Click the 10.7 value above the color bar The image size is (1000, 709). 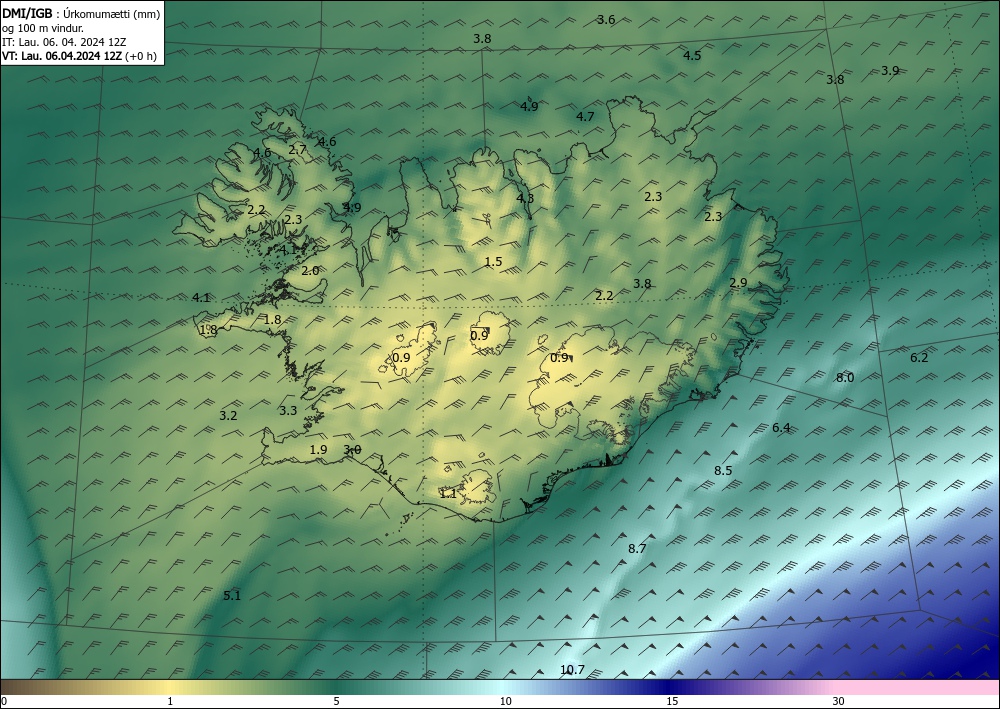(x=572, y=670)
